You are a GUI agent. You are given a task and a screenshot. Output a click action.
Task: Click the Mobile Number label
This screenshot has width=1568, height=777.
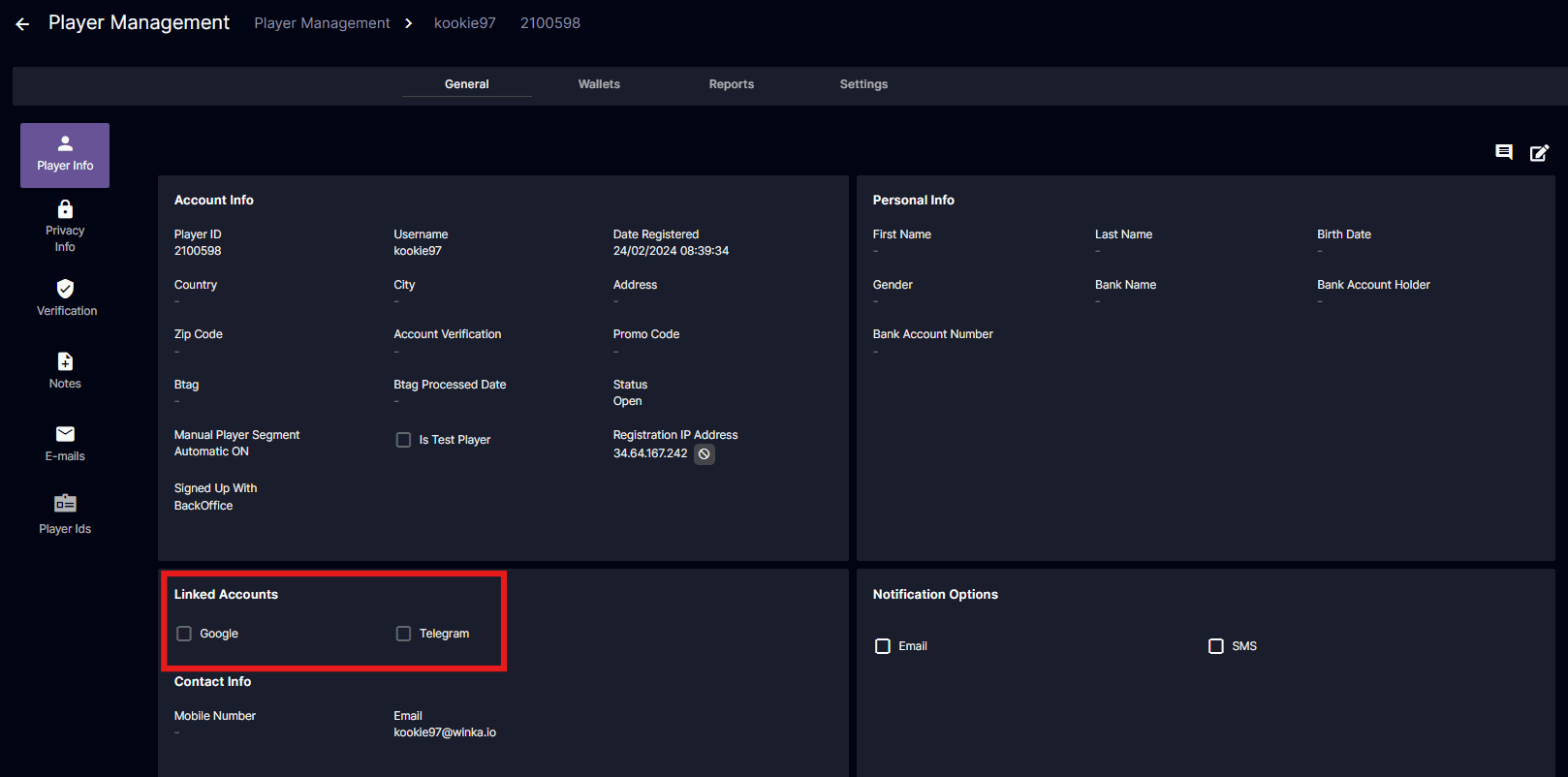click(215, 716)
